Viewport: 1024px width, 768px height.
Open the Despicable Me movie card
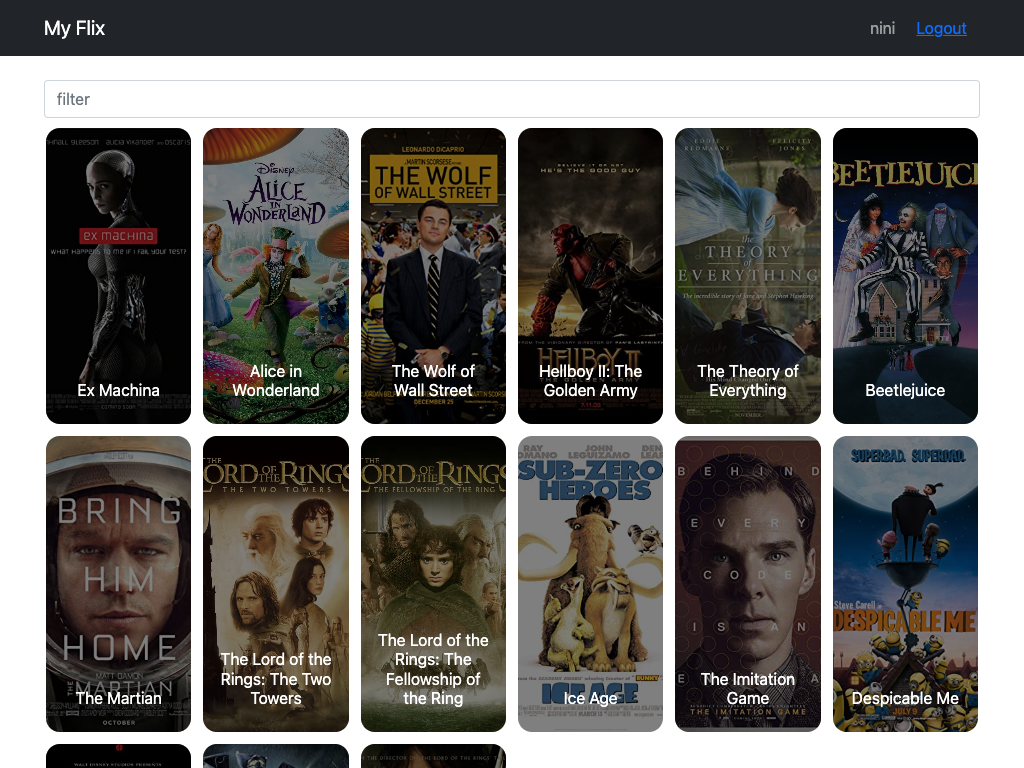[905, 583]
